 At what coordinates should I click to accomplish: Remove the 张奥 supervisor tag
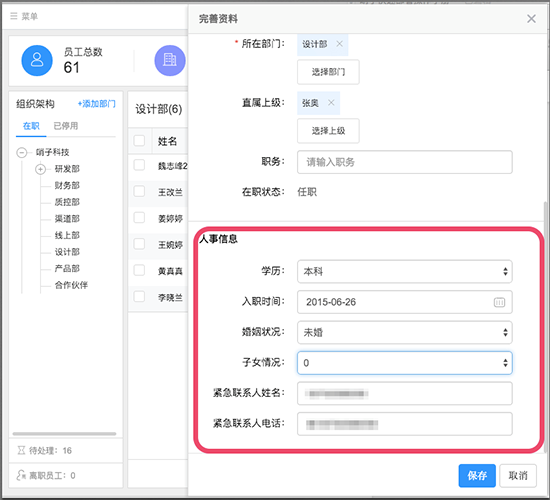pyautogui.click(x=331, y=103)
